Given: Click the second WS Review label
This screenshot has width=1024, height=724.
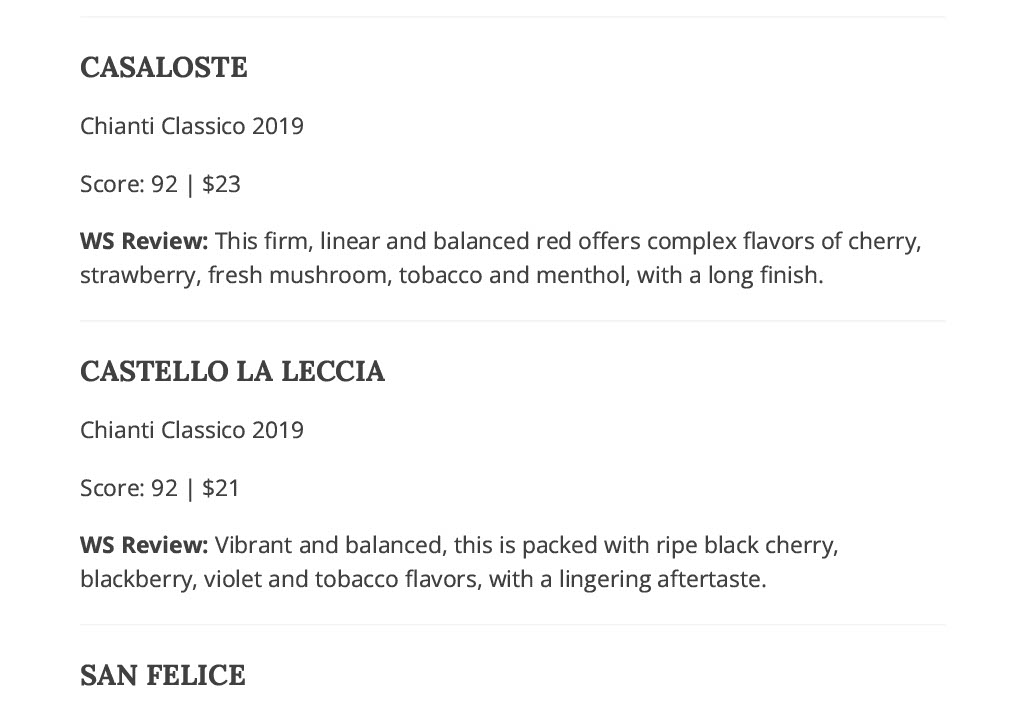Looking at the screenshot, I should click(144, 545).
